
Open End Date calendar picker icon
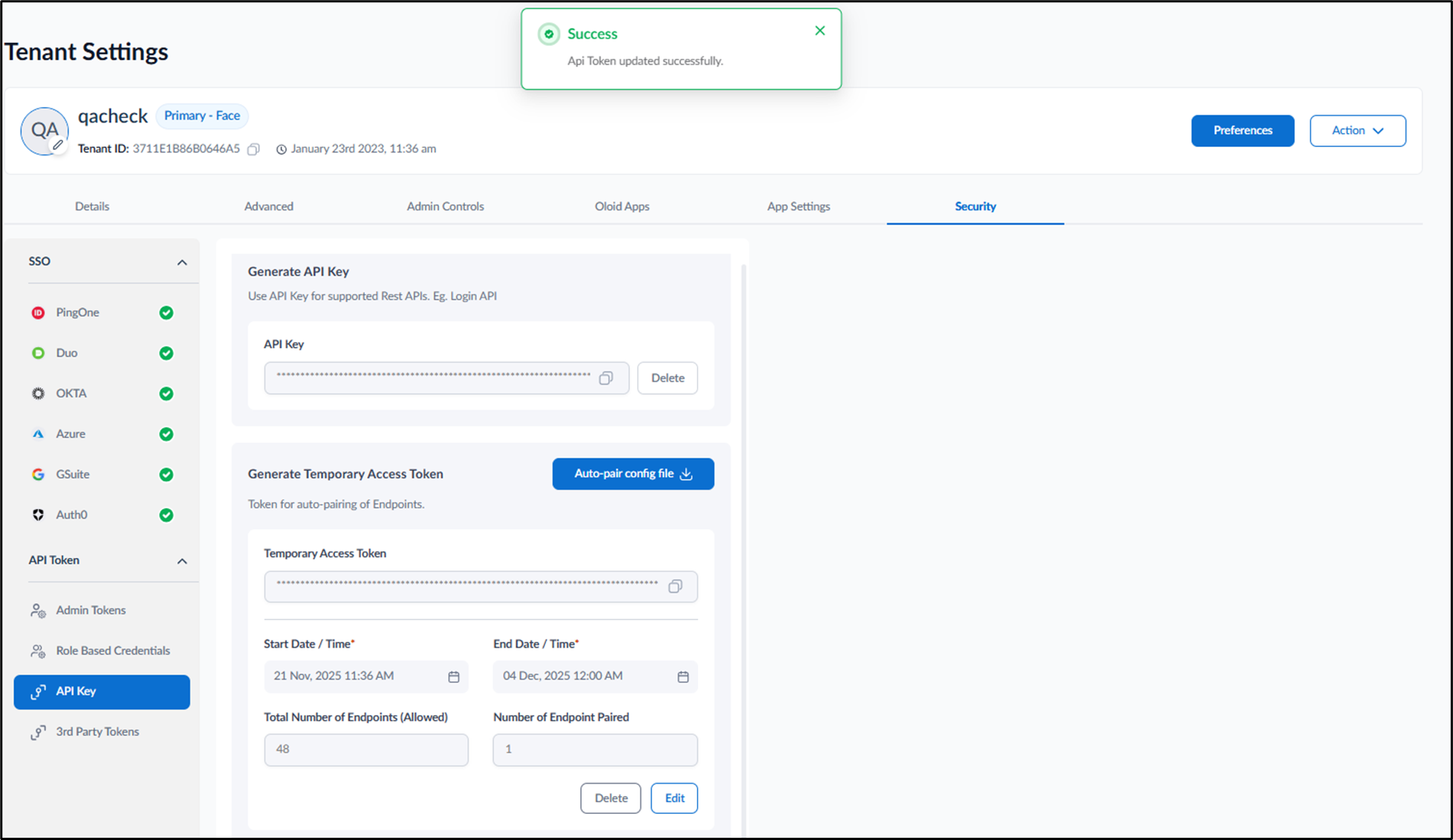683,677
